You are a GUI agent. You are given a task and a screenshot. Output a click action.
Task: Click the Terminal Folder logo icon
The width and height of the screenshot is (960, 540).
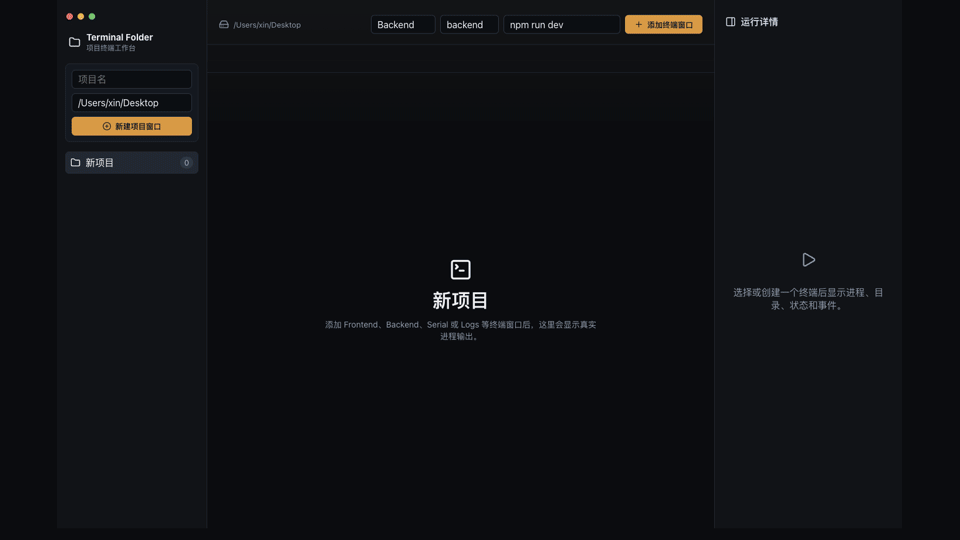(74, 42)
